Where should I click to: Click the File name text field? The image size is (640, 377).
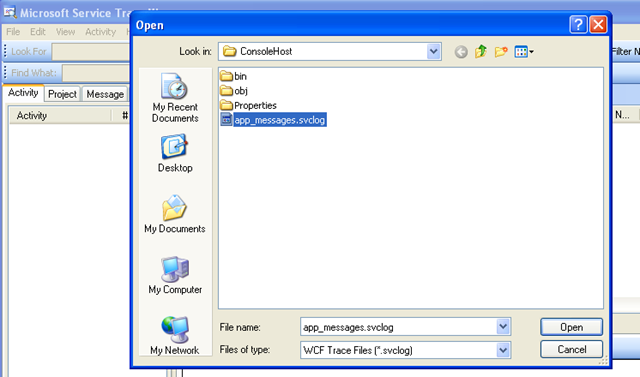point(398,327)
